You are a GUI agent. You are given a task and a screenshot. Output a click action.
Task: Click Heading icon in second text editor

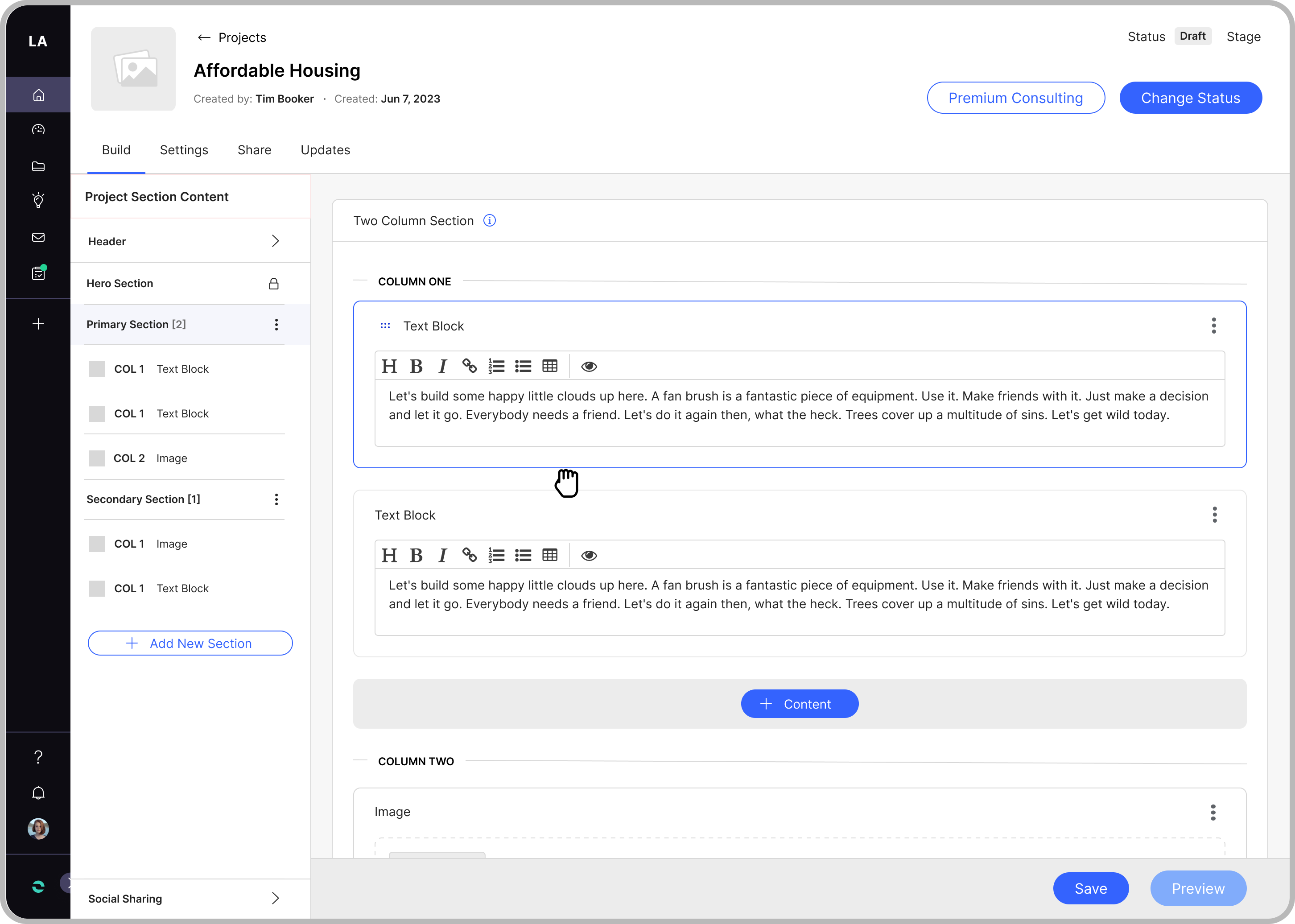[x=389, y=555]
